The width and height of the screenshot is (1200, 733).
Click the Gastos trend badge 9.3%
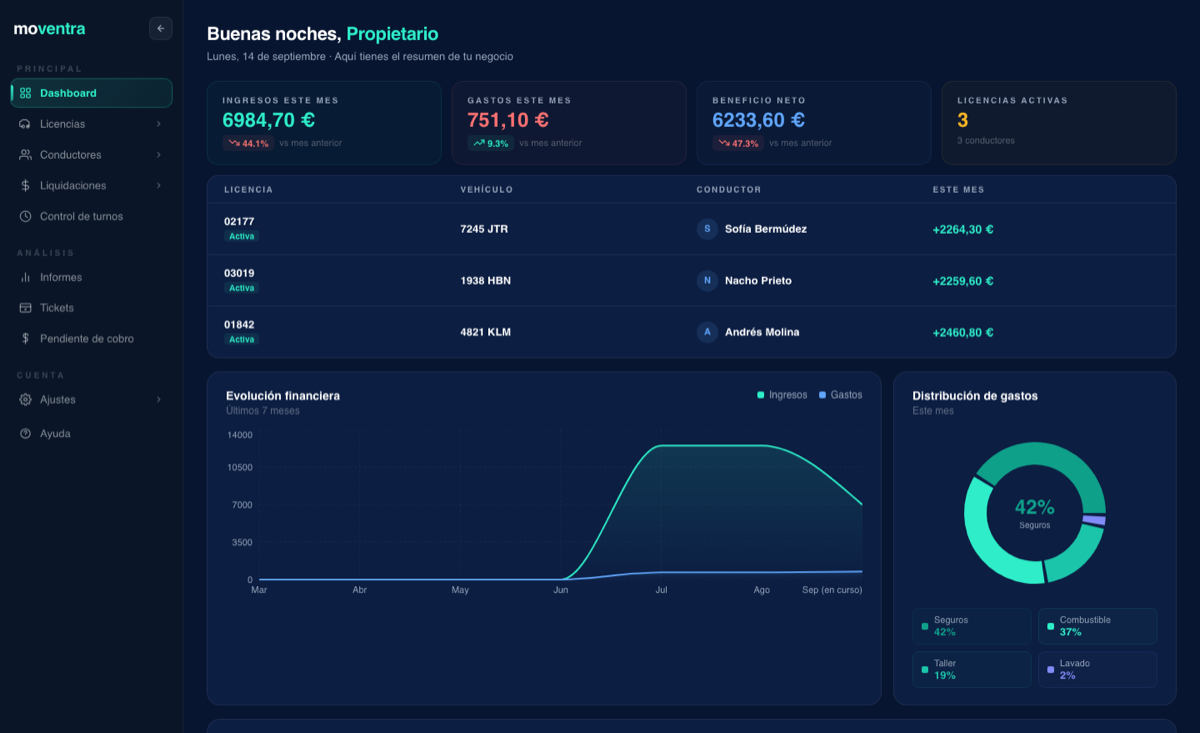coord(490,143)
